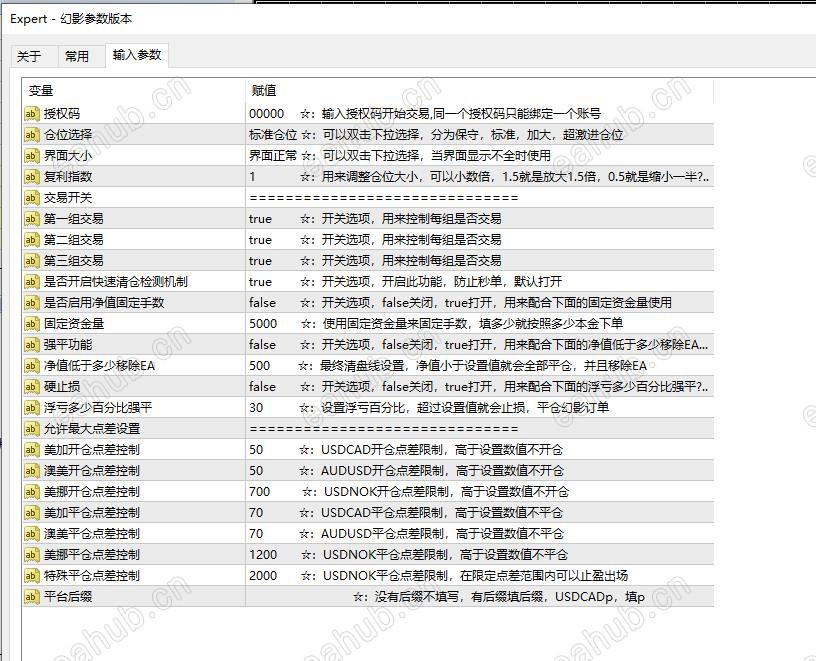Click the ab icon beside 固定资金量

point(31,324)
